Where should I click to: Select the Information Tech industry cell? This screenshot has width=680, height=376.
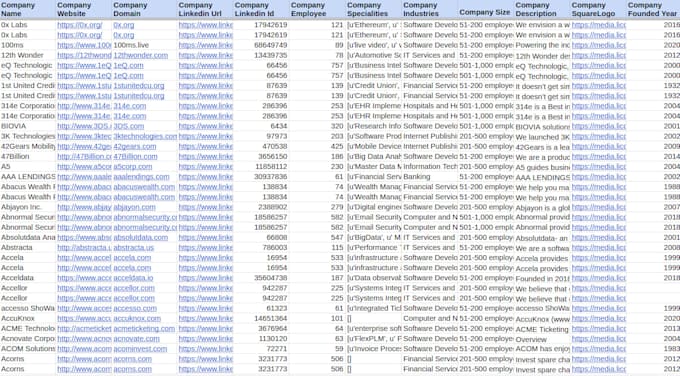point(430,167)
